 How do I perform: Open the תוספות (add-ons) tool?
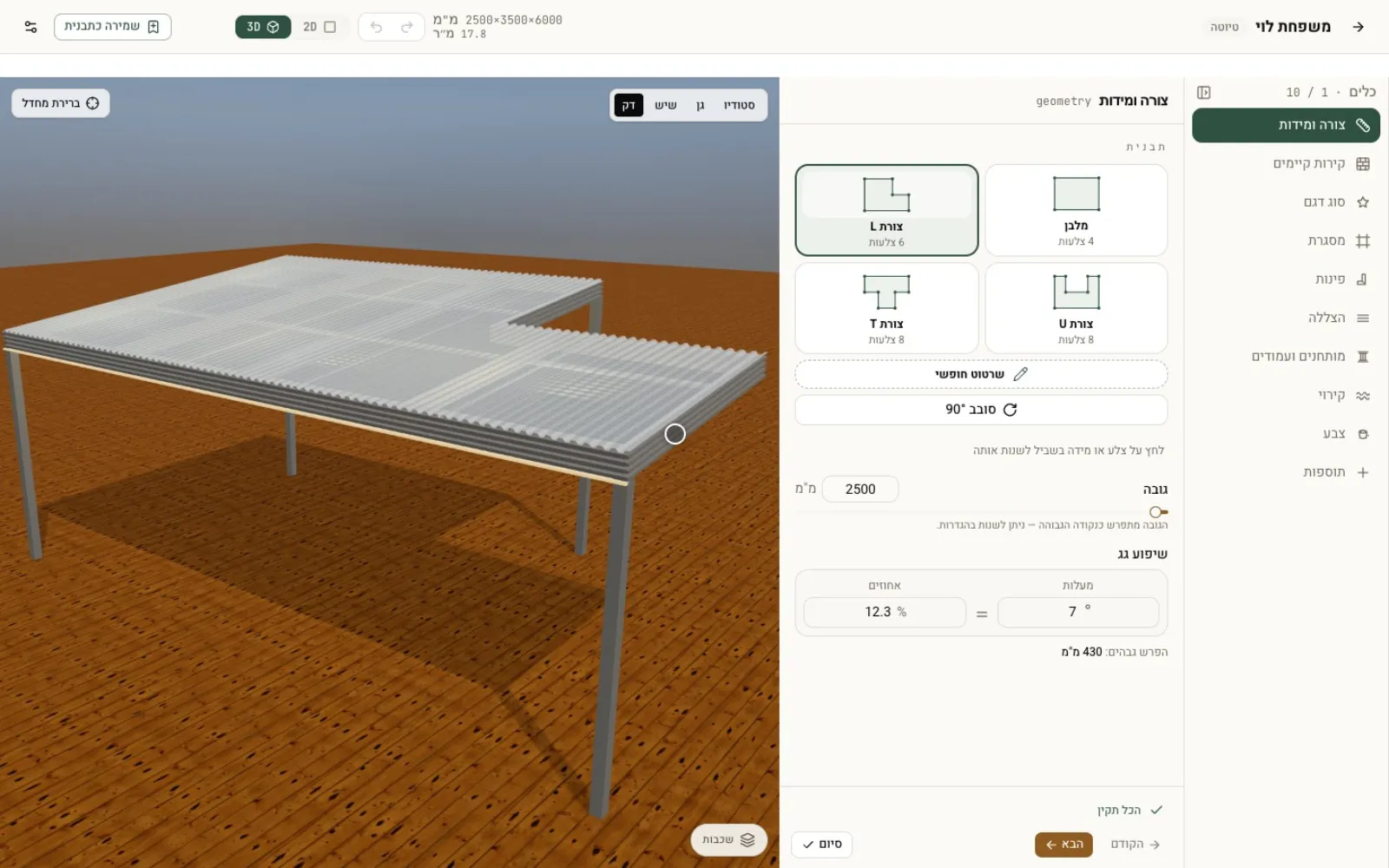point(1286,472)
